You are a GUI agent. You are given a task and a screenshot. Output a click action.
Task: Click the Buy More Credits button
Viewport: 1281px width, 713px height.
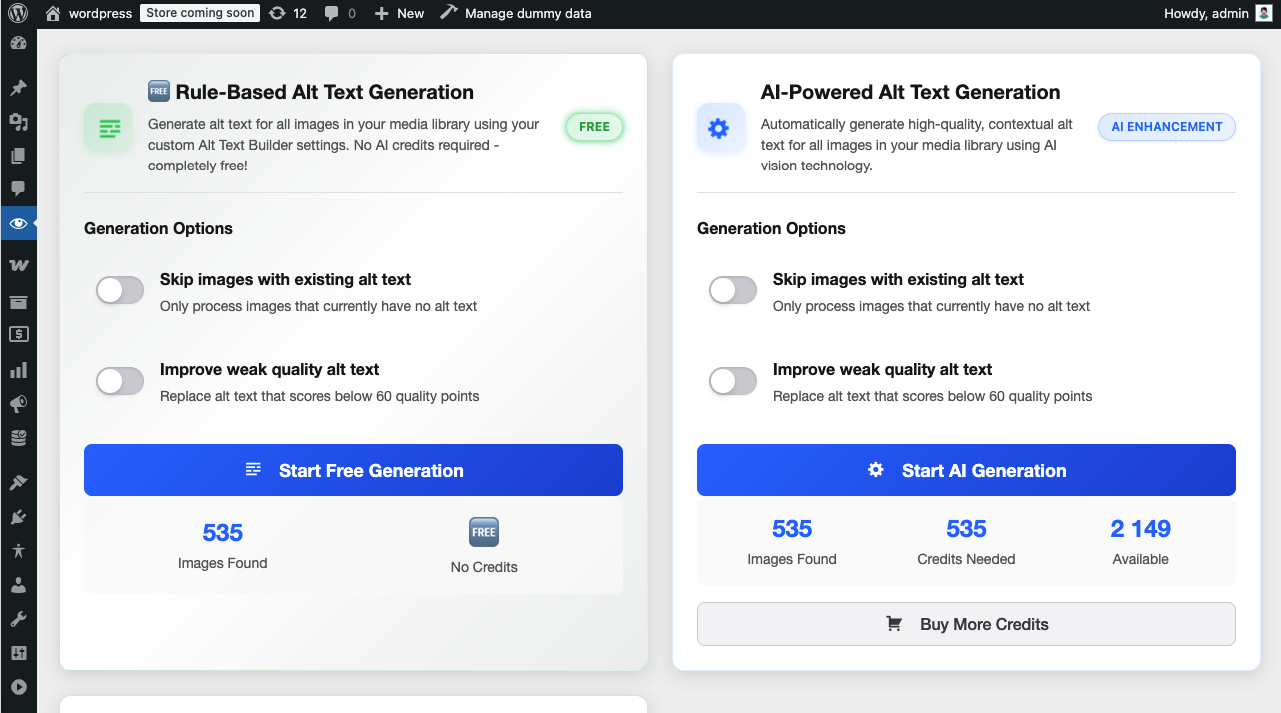click(966, 624)
